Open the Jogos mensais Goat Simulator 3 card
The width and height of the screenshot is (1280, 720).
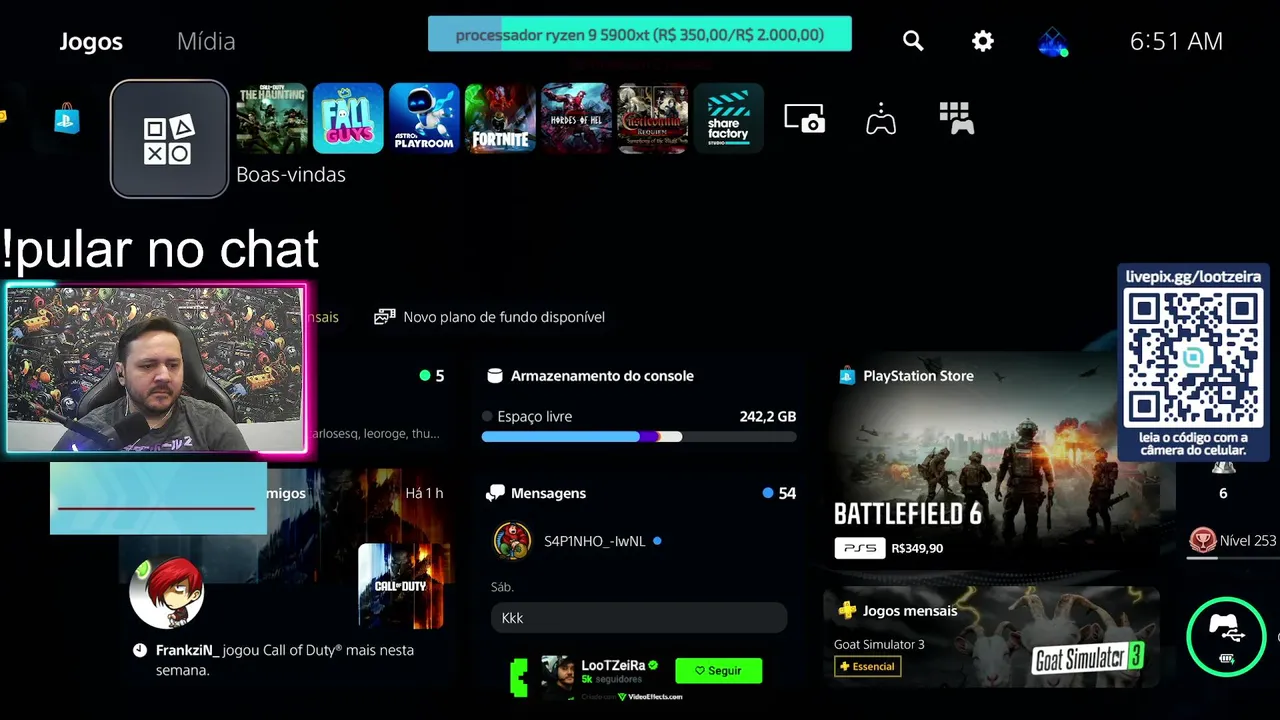992,637
